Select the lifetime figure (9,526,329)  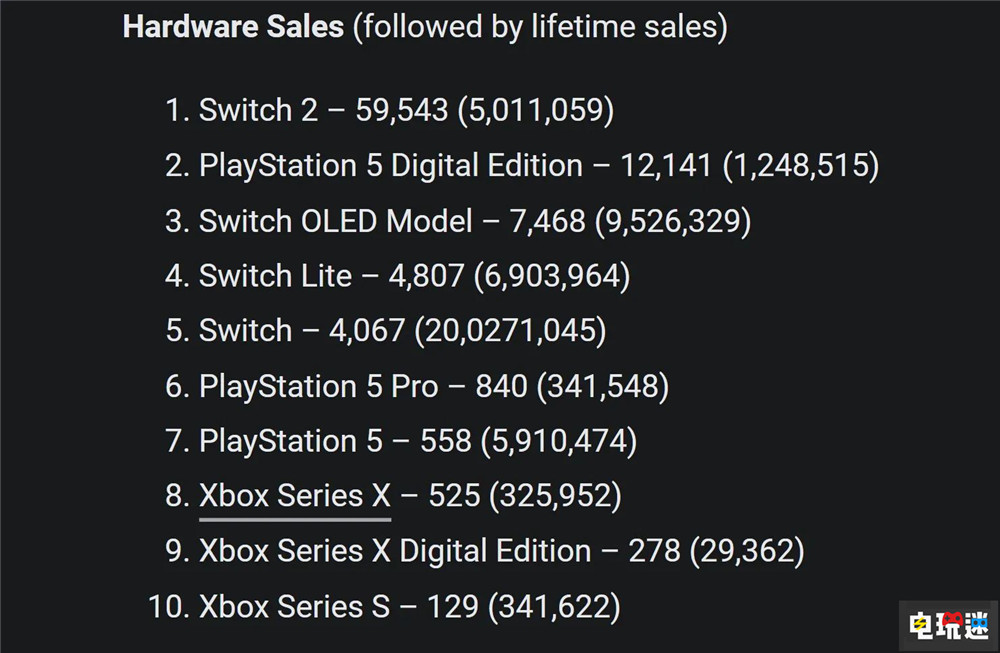tap(672, 221)
